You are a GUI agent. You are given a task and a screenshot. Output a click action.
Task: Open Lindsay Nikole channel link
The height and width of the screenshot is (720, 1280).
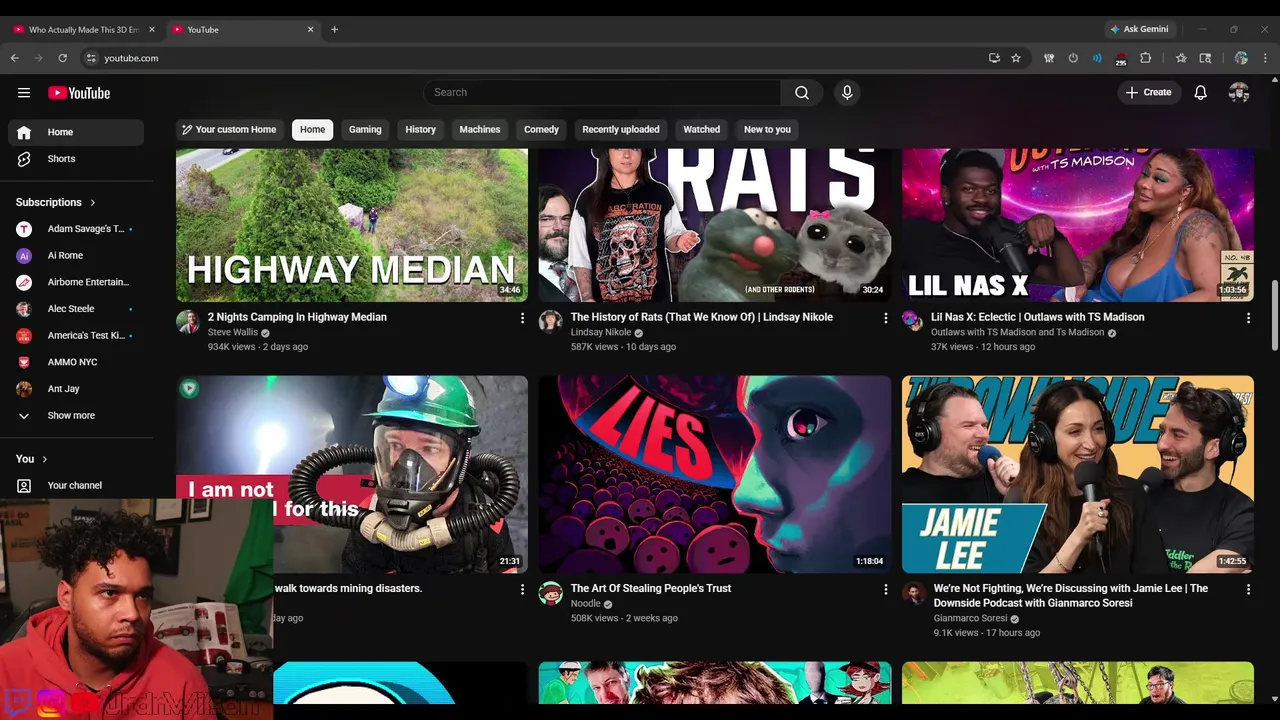pos(601,332)
